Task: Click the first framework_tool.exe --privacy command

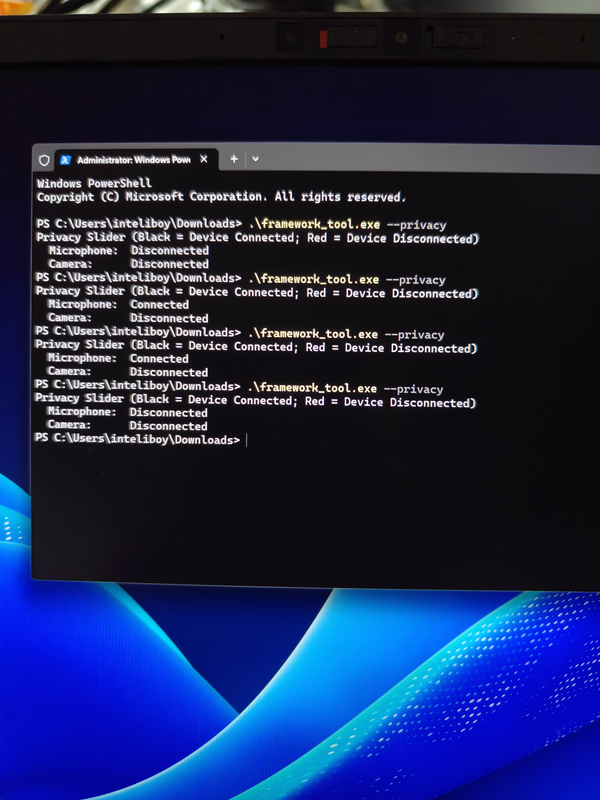Action: pyautogui.click(x=347, y=224)
